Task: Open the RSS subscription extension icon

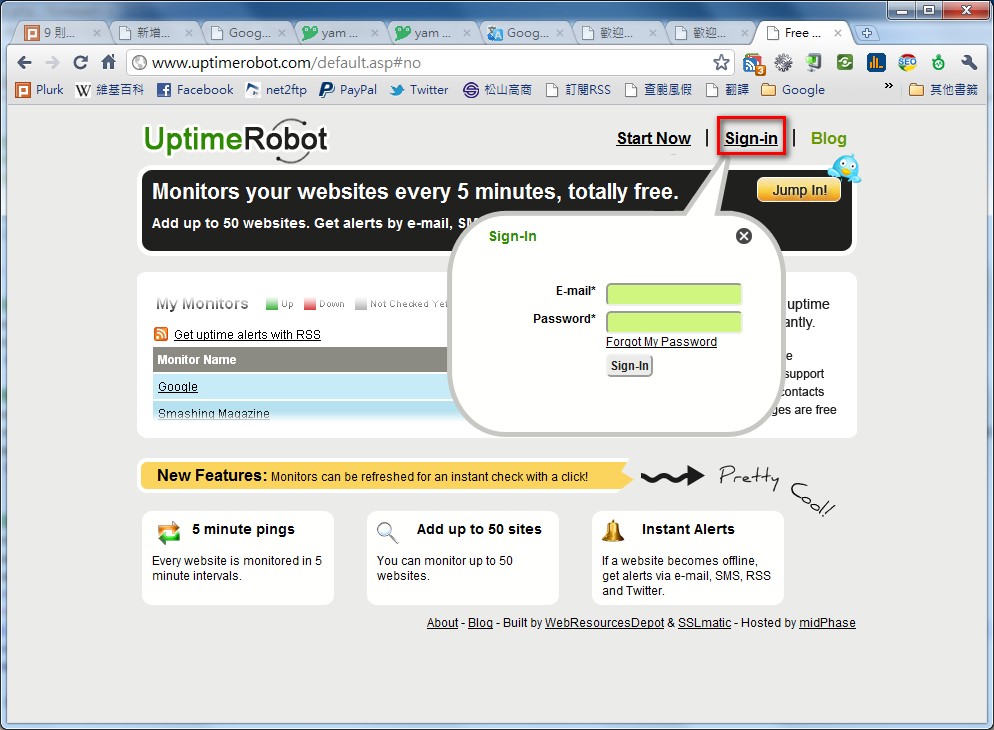Action: pyautogui.click(x=753, y=63)
